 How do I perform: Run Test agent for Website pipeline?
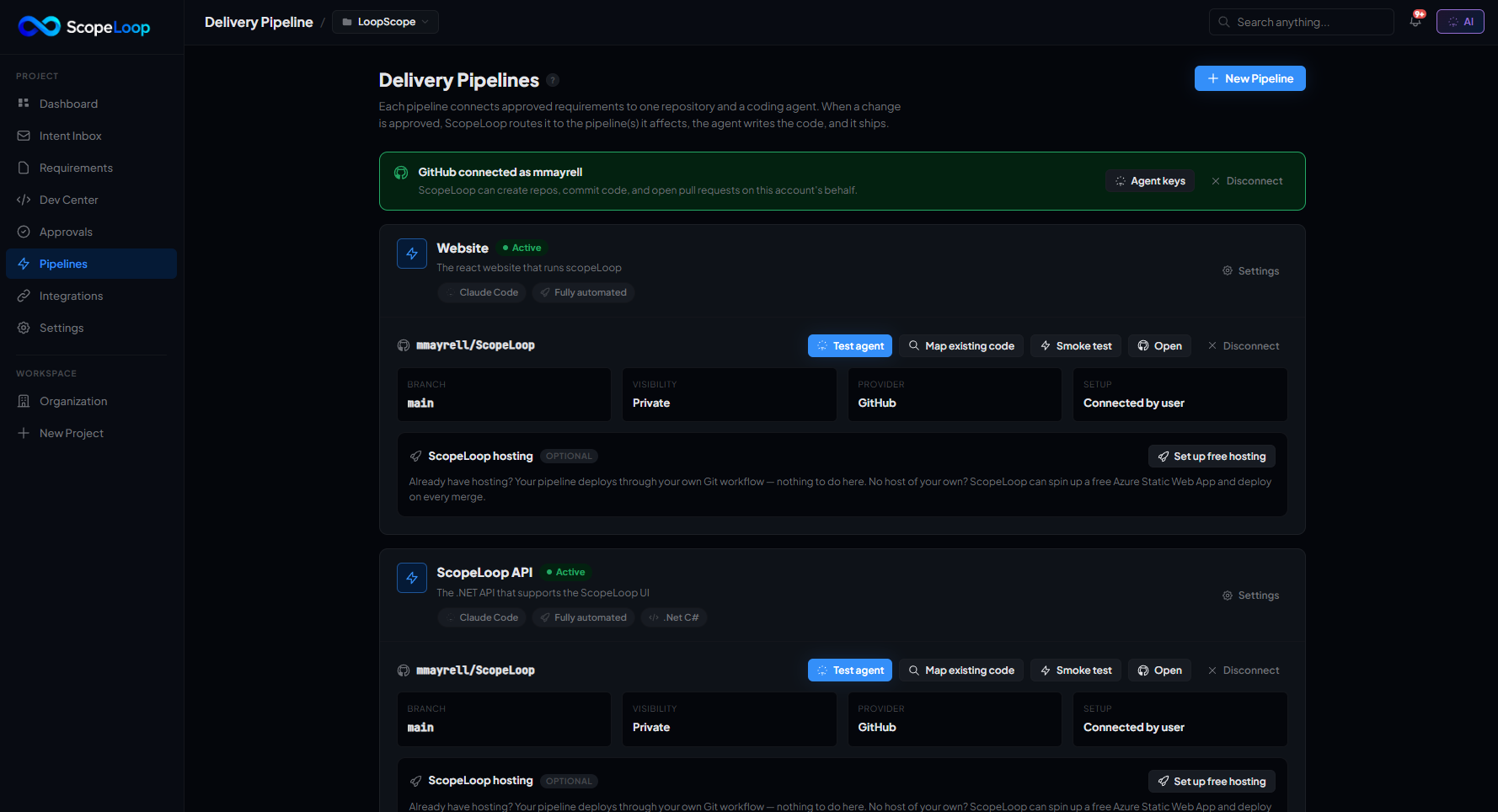(850, 346)
